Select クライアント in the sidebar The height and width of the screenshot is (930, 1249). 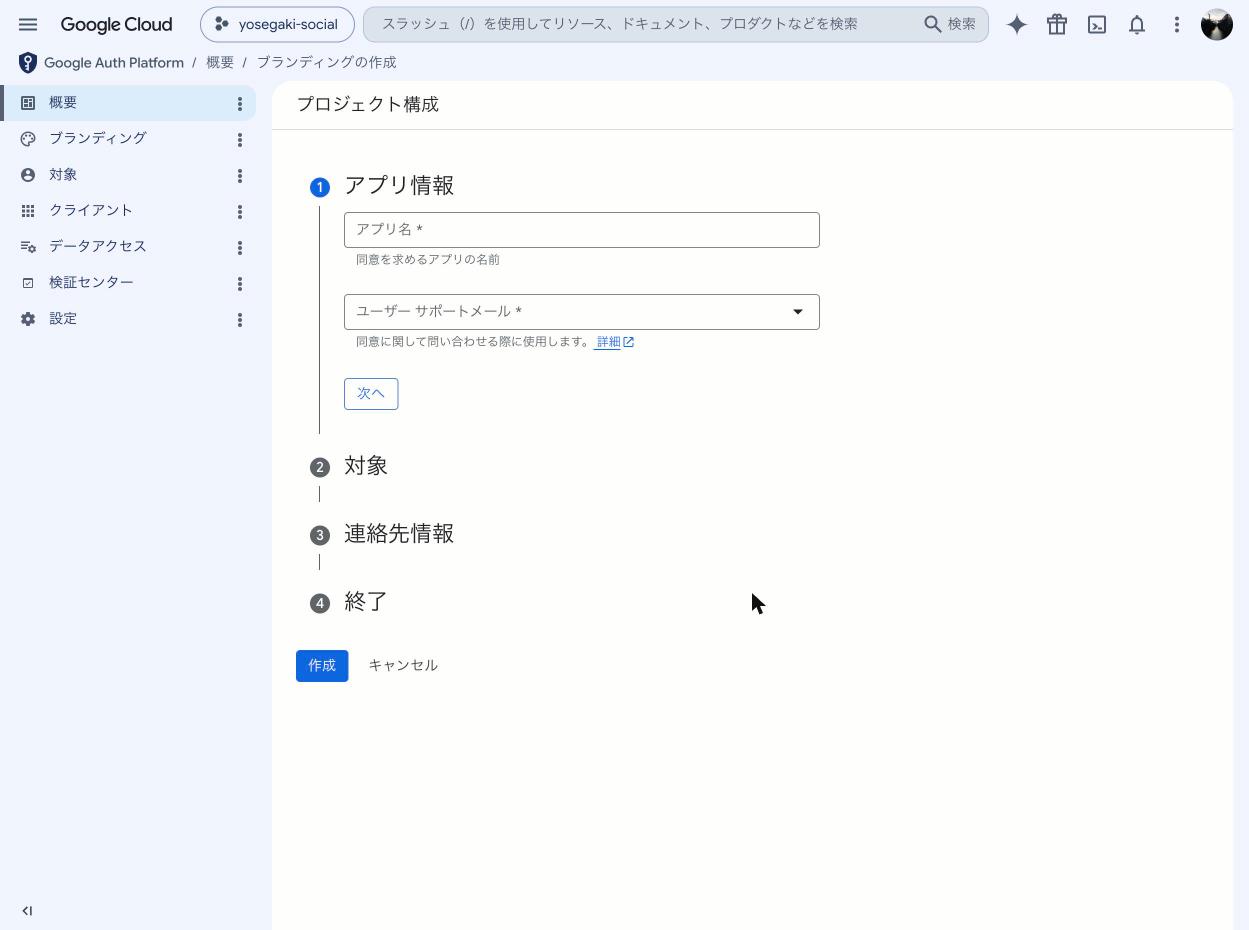(128, 211)
